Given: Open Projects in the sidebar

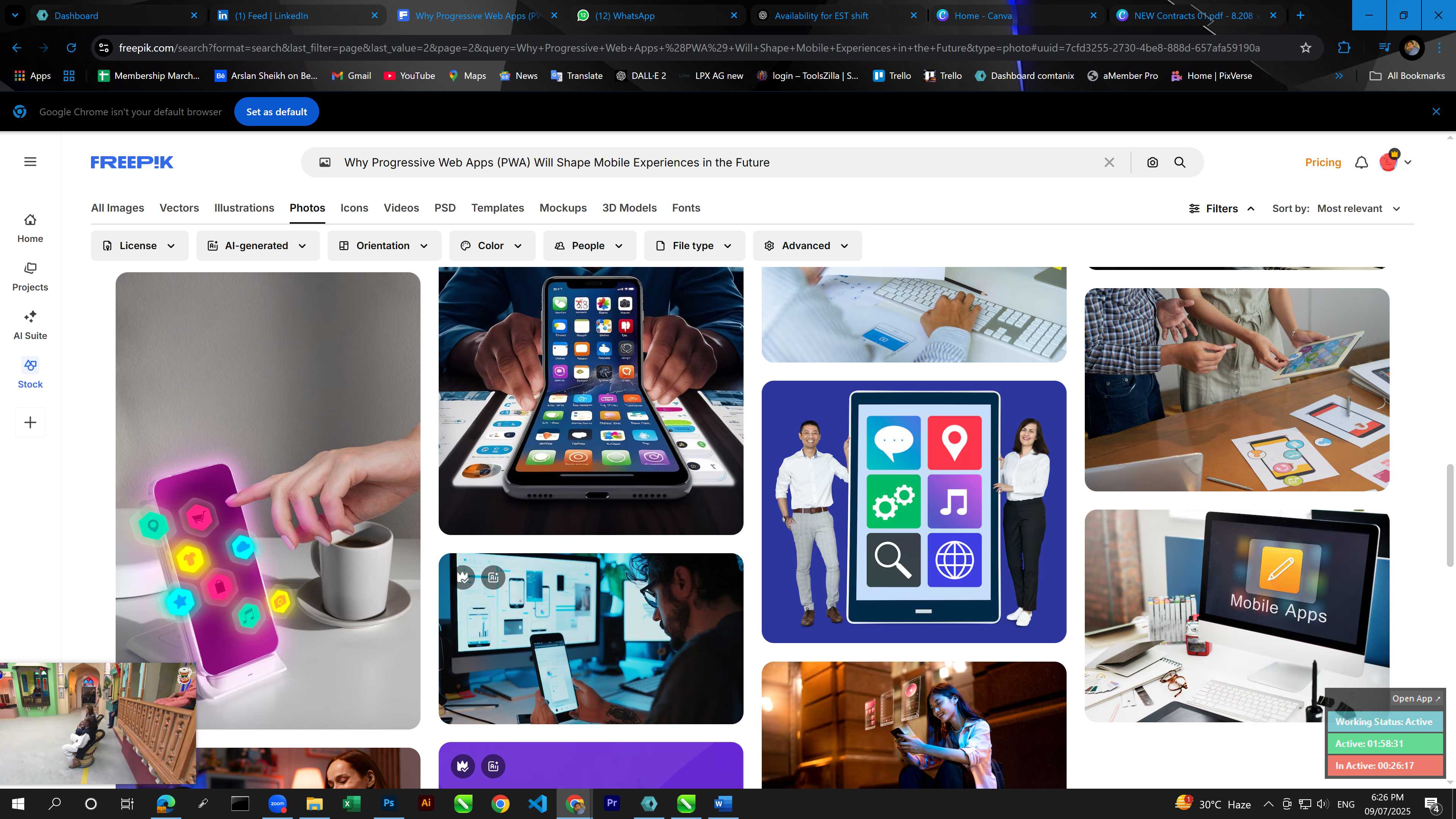Looking at the screenshot, I should 30,277.
